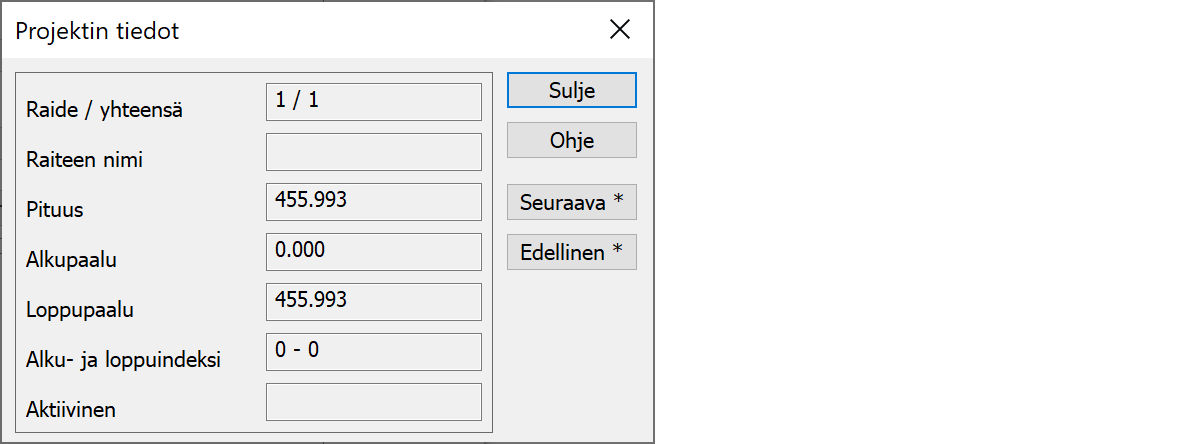This screenshot has width=1200, height=444.
Task: Go to previous track with Edellinen
Action: 571,252
